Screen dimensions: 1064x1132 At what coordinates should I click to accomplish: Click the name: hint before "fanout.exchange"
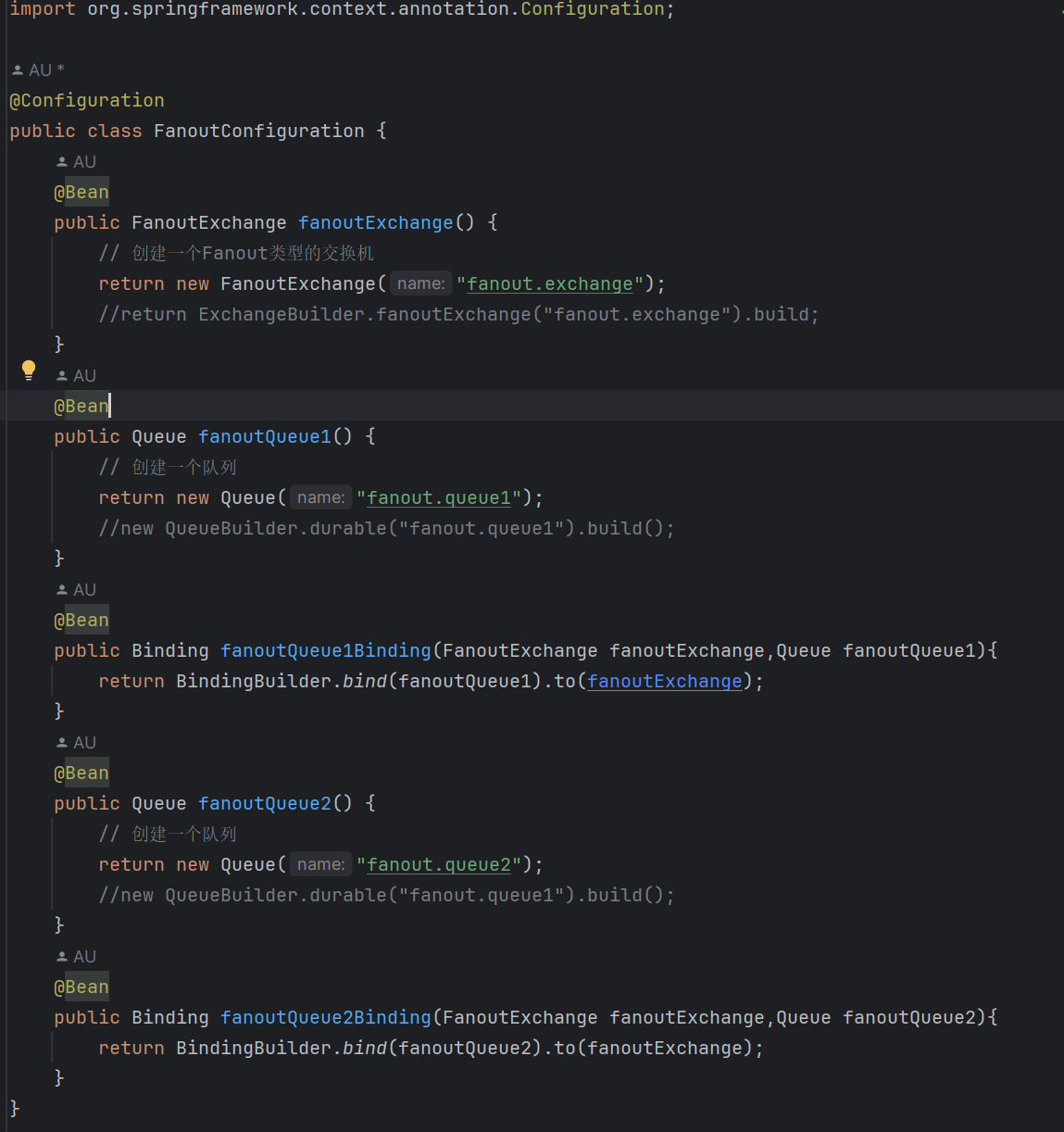click(x=420, y=283)
